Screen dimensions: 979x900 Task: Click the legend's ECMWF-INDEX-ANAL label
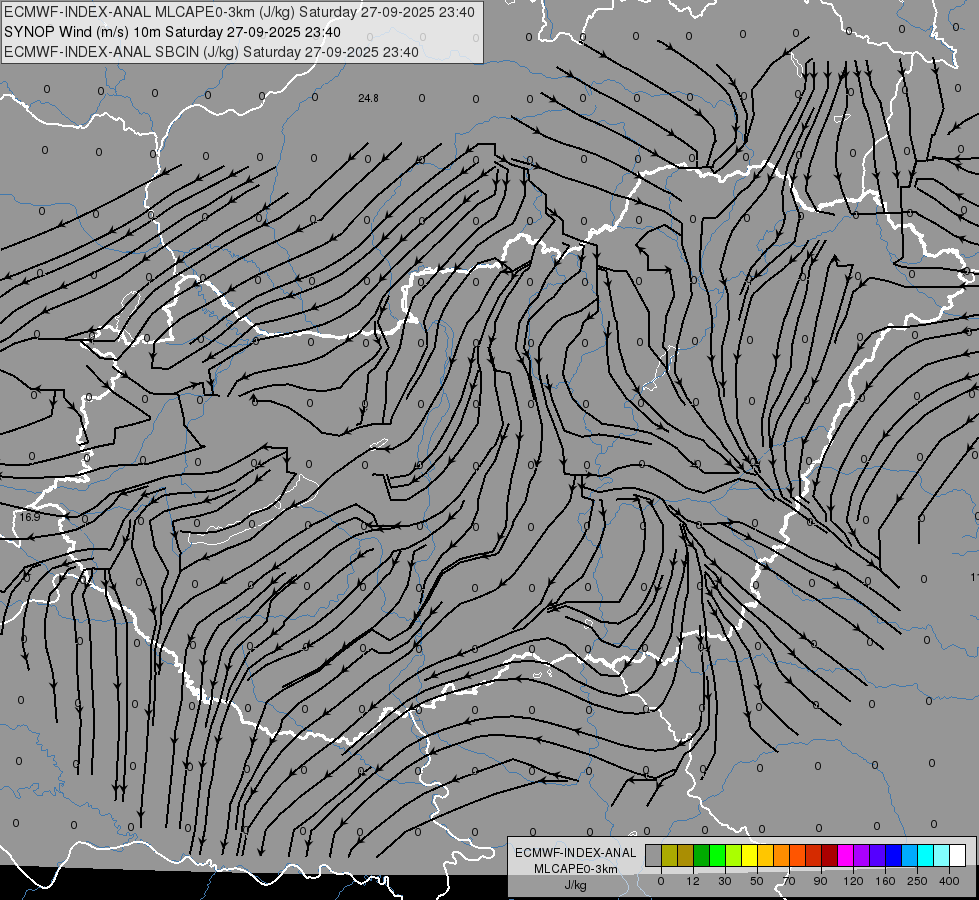[576, 853]
